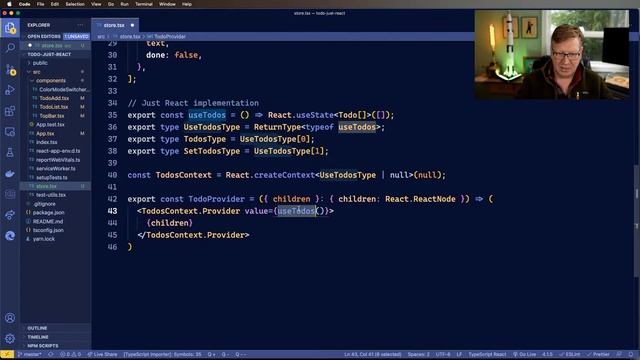
Task: Open the Testing flask icon view
Action: (x=10, y=152)
